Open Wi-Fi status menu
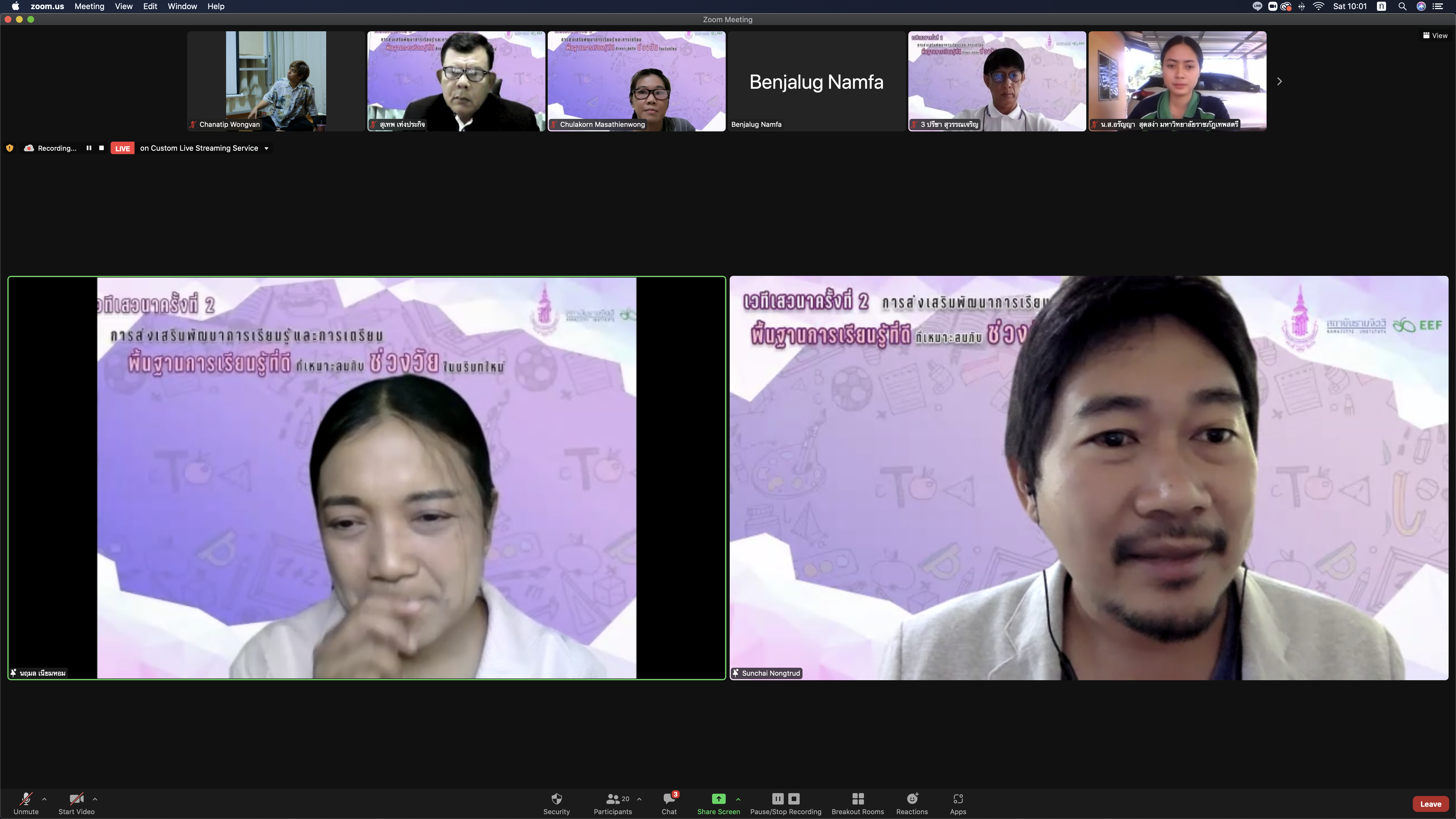This screenshot has width=1456, height=819. pos(1319,6)
